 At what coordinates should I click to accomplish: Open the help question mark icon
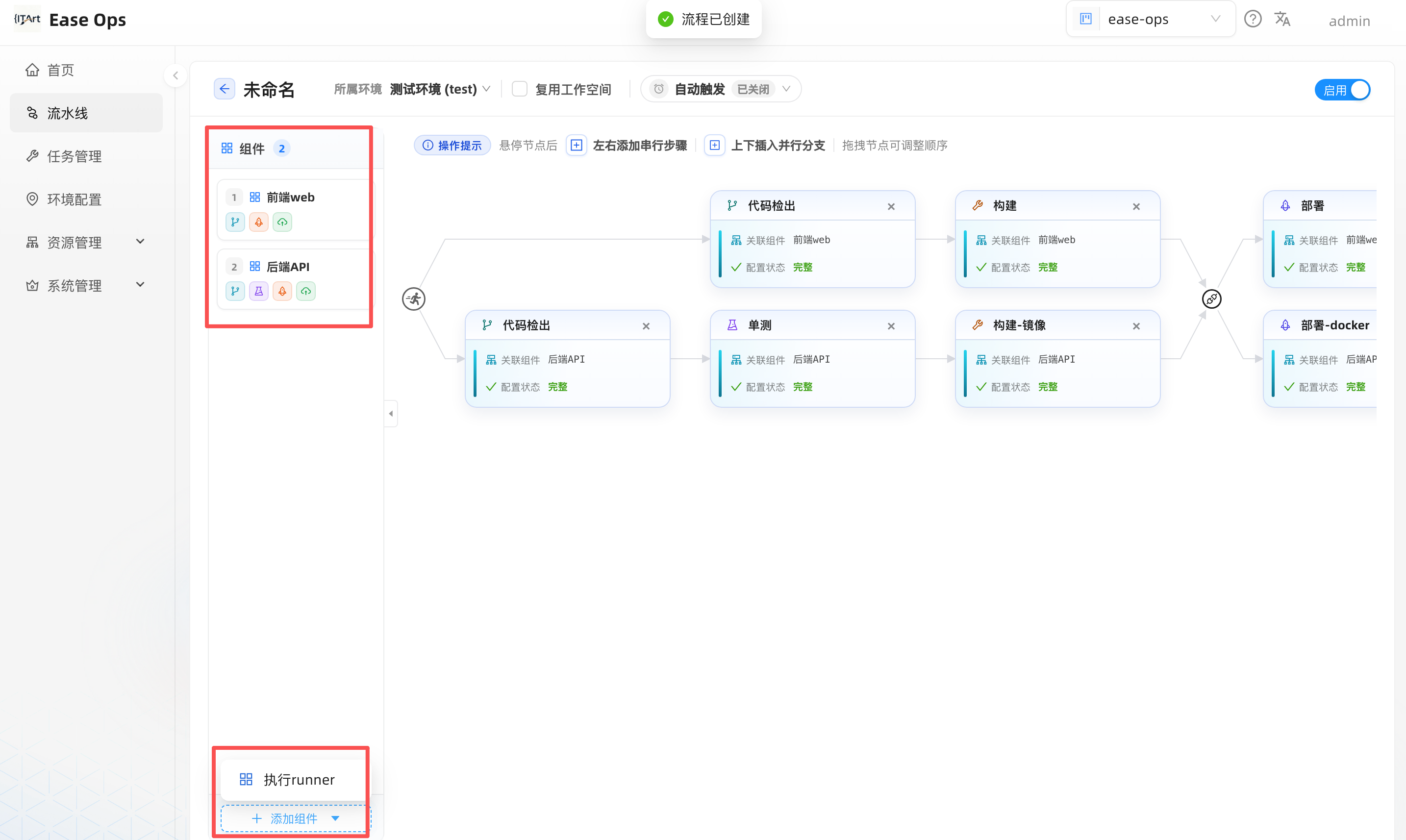tap(1253, 19)
